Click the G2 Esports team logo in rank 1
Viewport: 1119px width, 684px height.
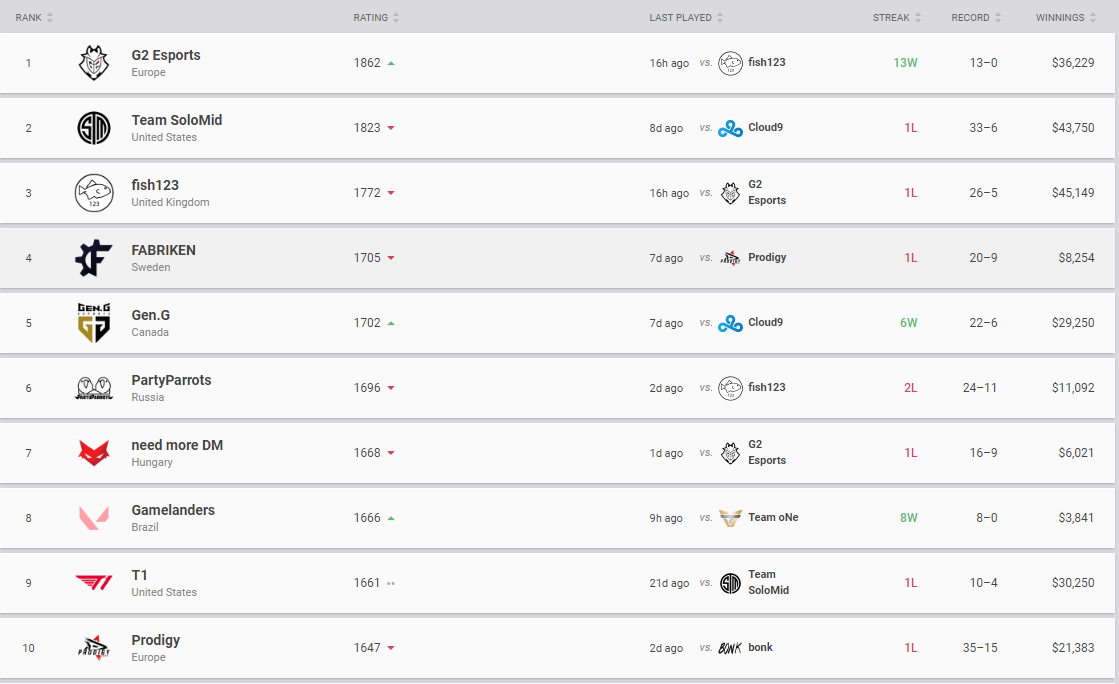[93, 63]
